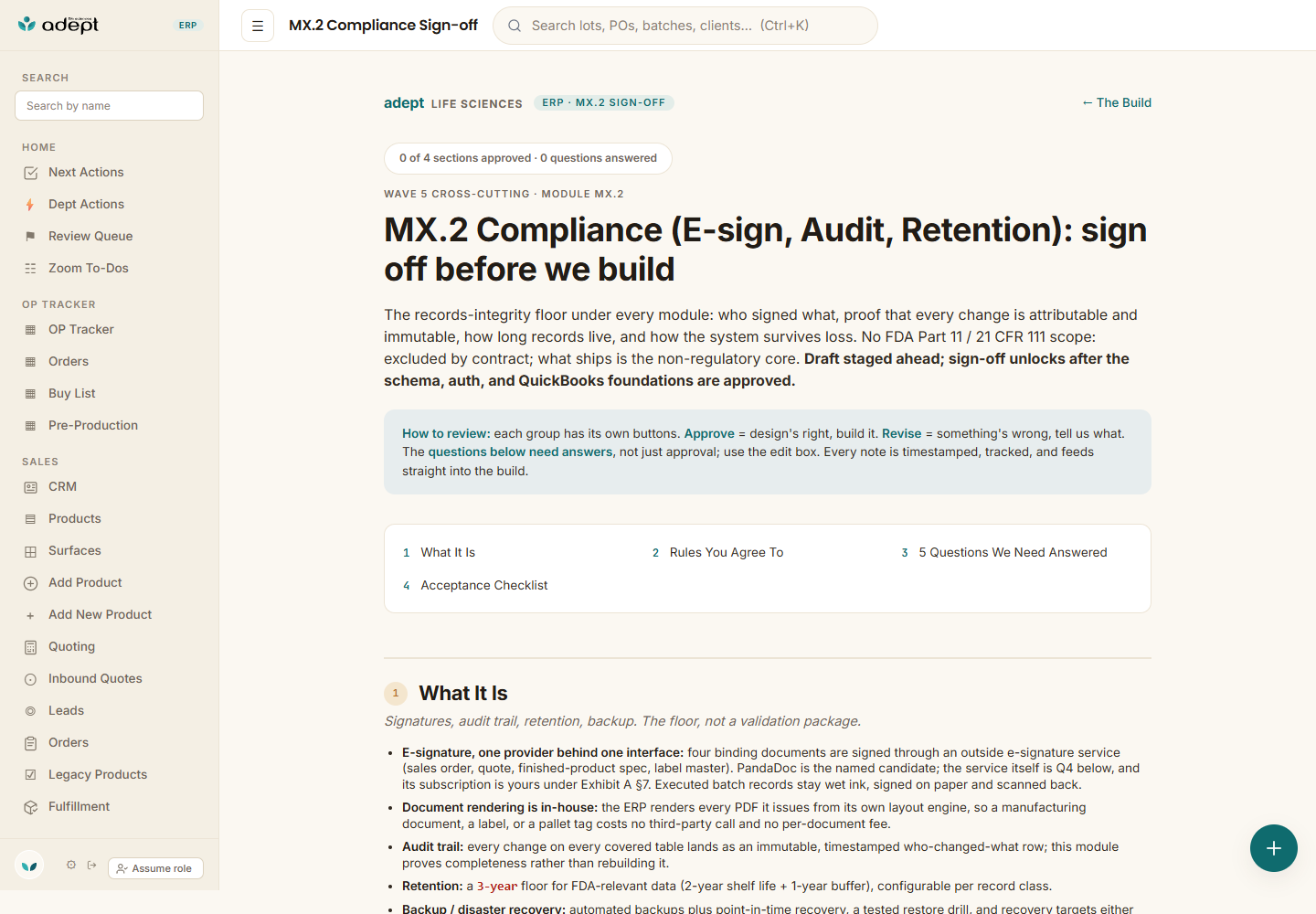Open Orders under Sales section
Viewport: 1316px width, 914px height.
click(110, 742)
